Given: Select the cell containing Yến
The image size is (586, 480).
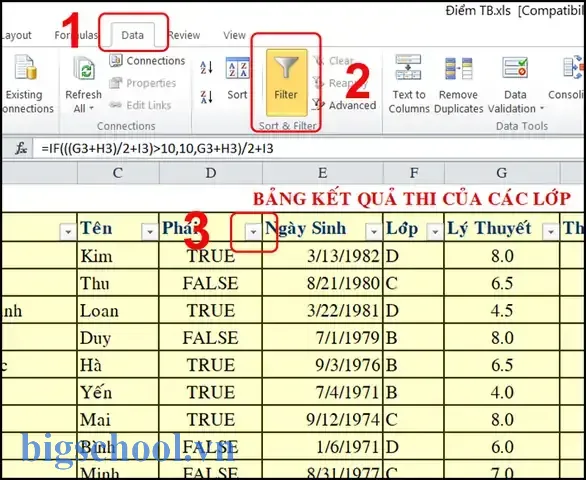Looking at the screenshot, I should click(118, 393).
